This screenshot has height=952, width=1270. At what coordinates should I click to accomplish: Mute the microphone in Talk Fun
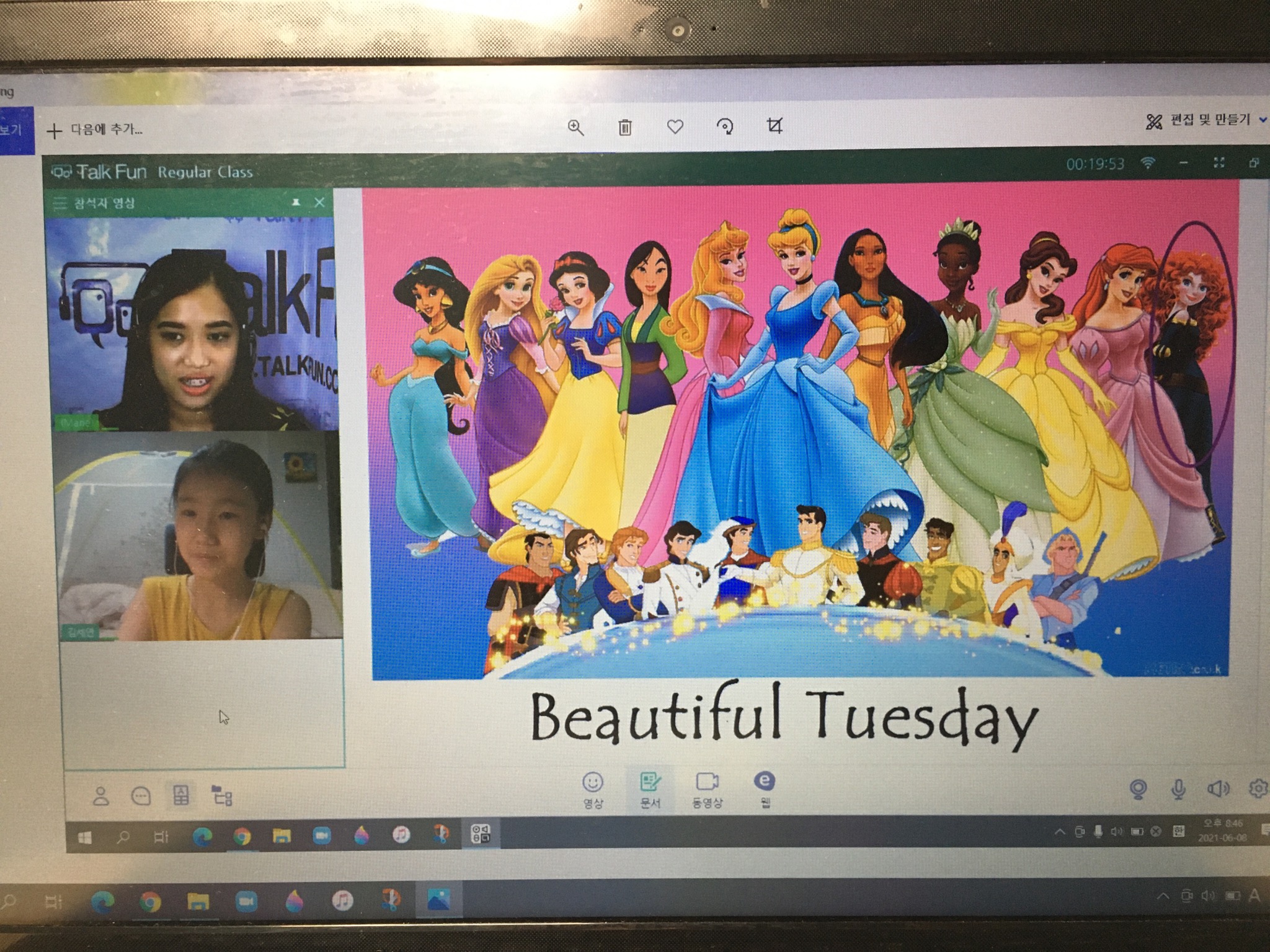click(x=1178, y=789)
